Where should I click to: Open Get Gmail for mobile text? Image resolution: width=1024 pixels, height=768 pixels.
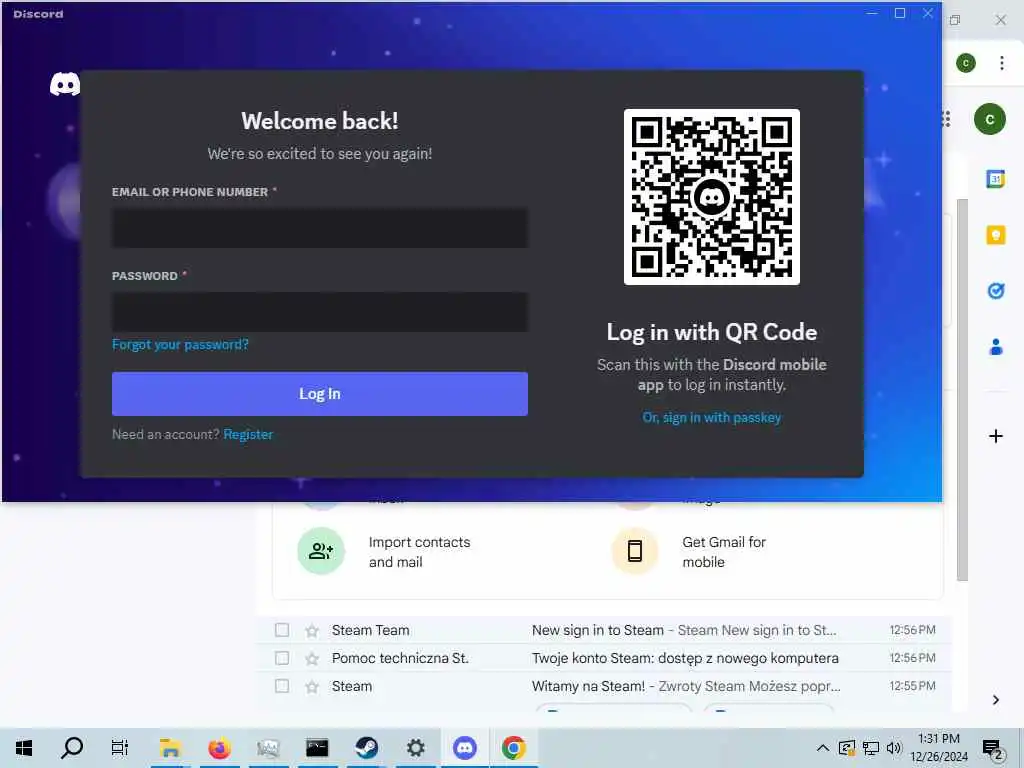[x=724, y=552]
